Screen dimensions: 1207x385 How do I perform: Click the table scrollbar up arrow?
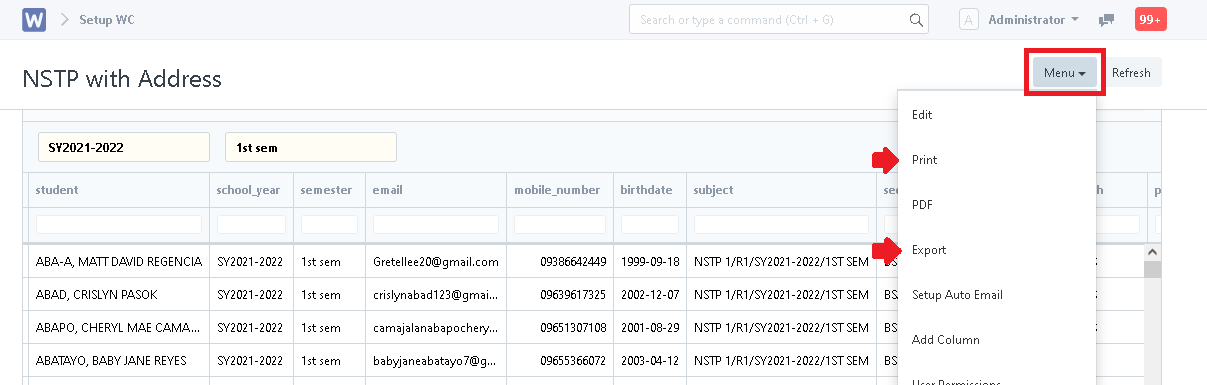1152,253
